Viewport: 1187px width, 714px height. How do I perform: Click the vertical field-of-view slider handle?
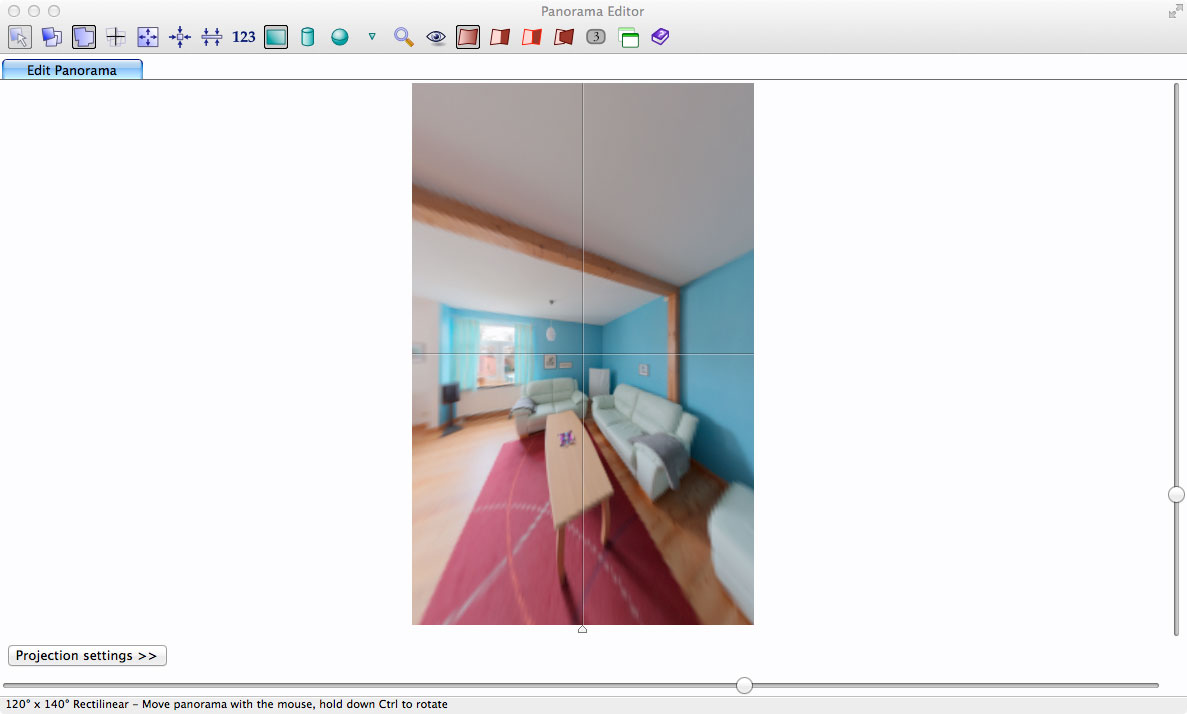pos(1176,494)
